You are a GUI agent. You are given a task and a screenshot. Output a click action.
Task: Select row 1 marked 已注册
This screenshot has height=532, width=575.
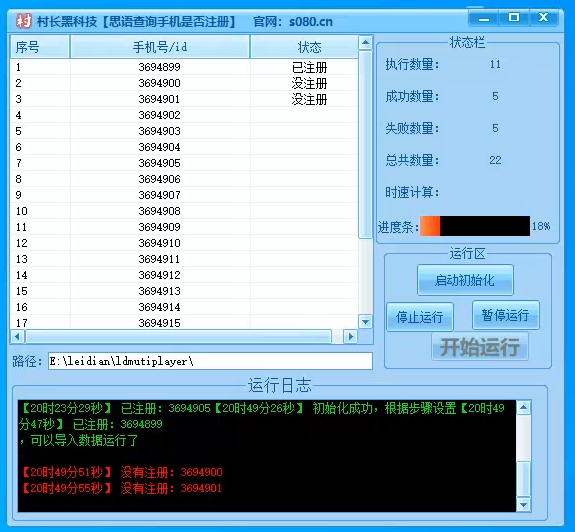[x=184, y=67]
